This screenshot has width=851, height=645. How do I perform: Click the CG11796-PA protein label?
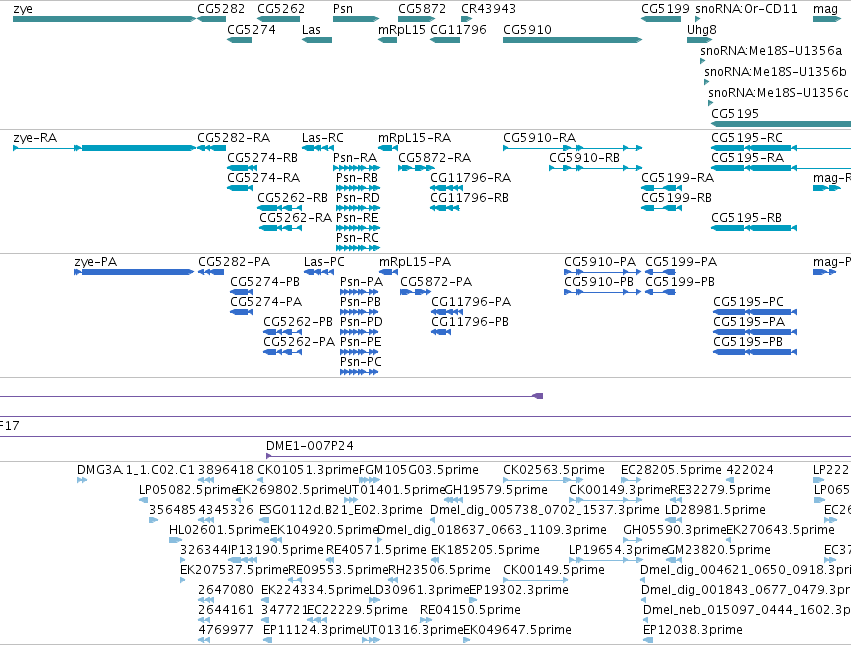point(471,301)
